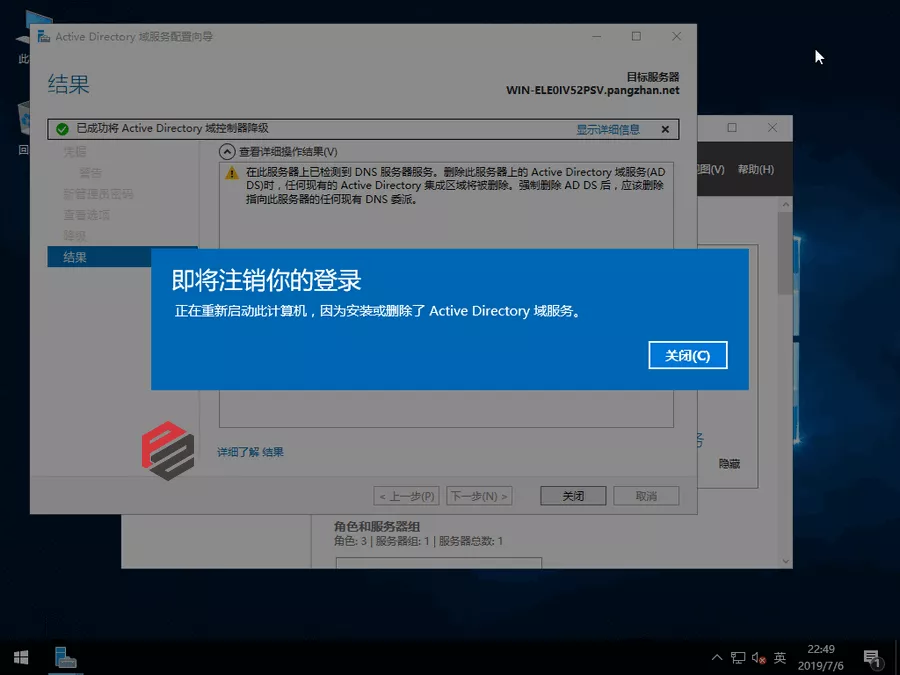Select the 结果 step in wizard sidebar
900x675 pixels.
pos(75,257)
